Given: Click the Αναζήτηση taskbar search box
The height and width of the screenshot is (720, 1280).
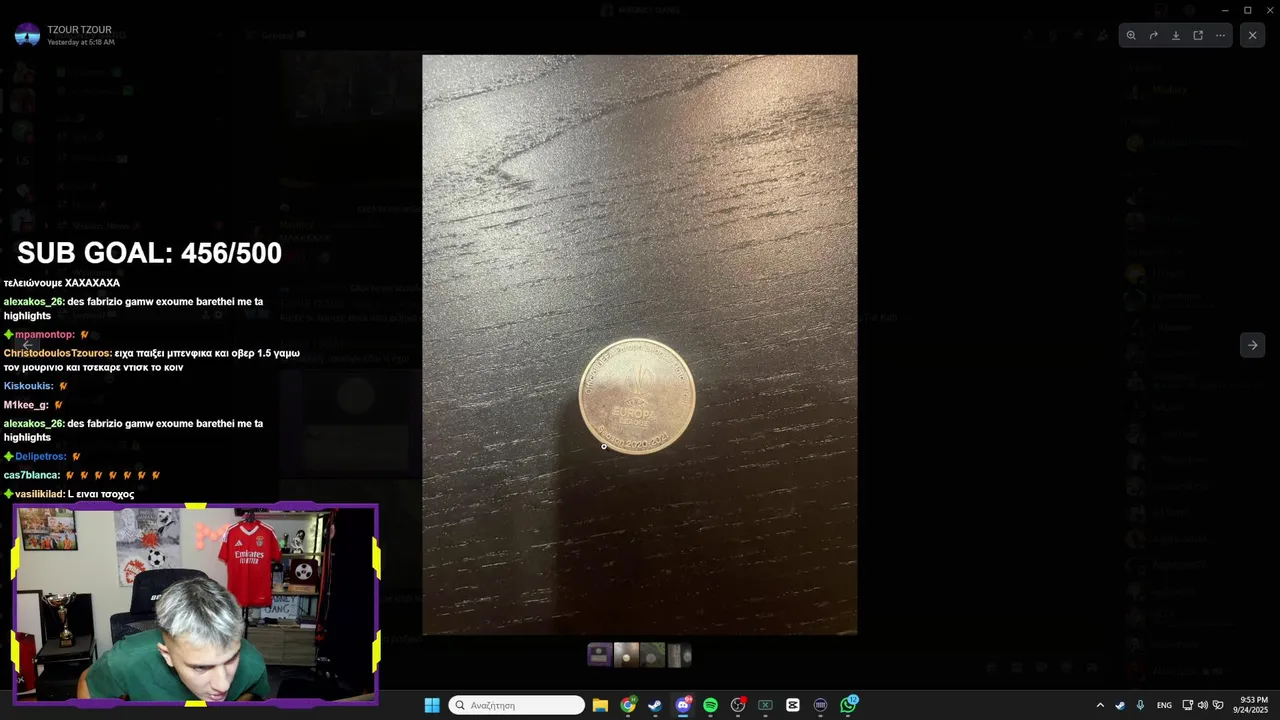Looking at the screenshot, I should (516, 705).
